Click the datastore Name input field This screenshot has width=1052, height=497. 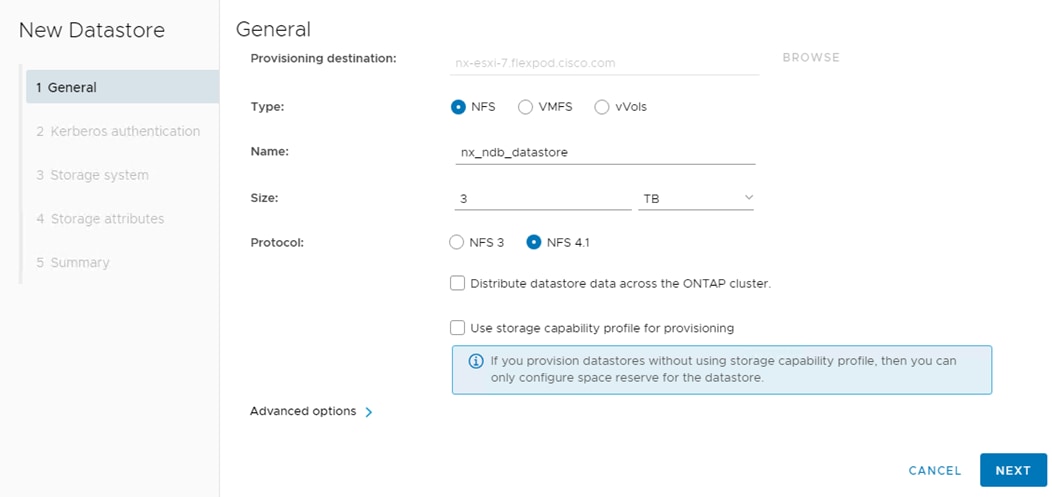pos(603,153)
